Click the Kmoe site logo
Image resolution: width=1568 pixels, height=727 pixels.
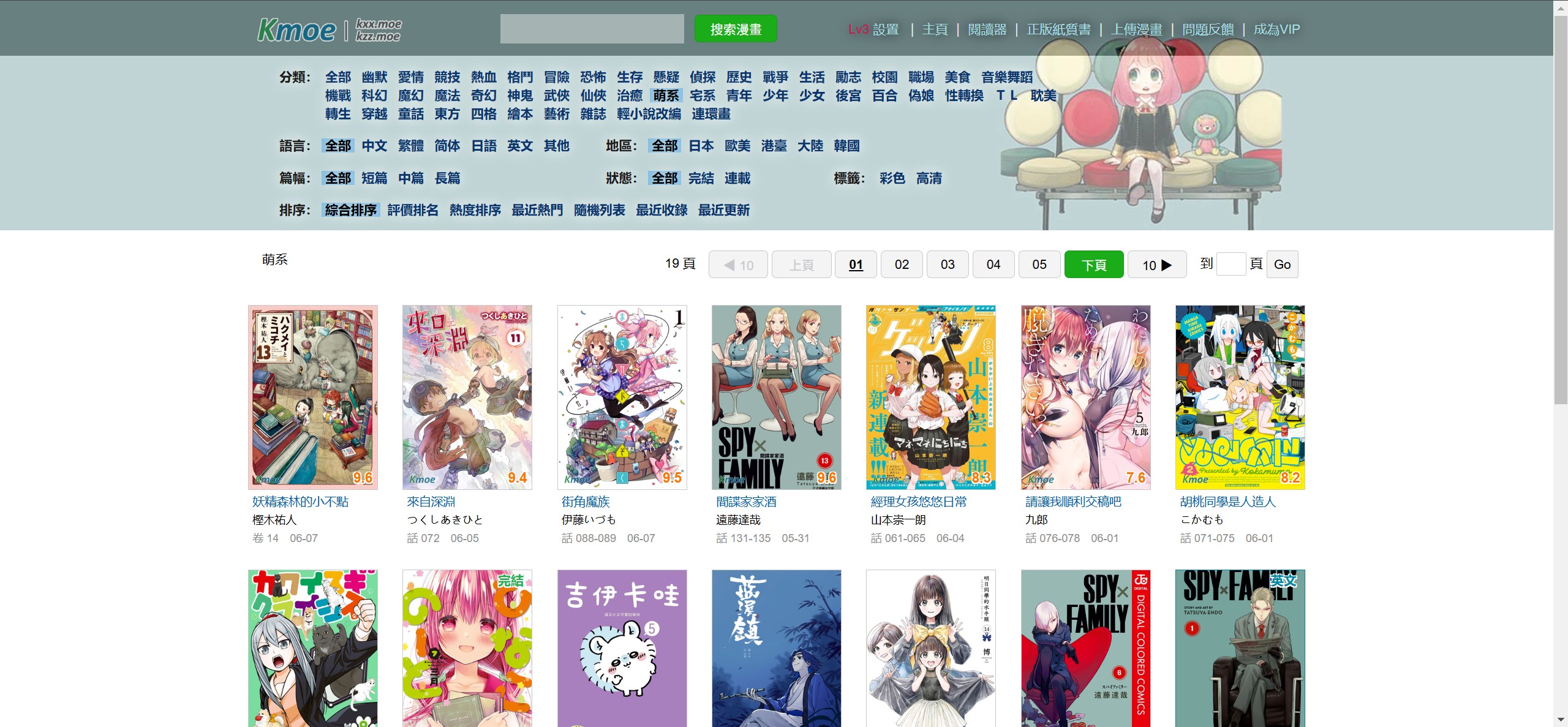coord(296,29)
